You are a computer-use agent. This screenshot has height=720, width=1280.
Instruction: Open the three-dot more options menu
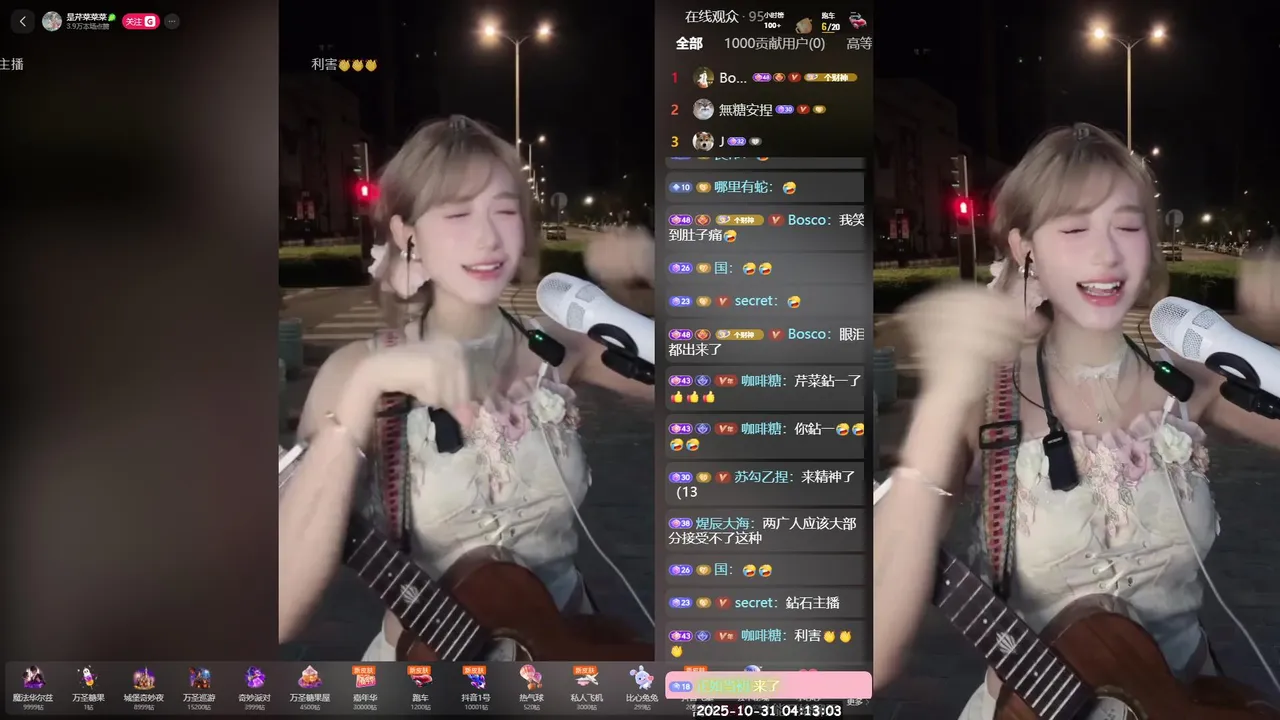coord(172,21)
